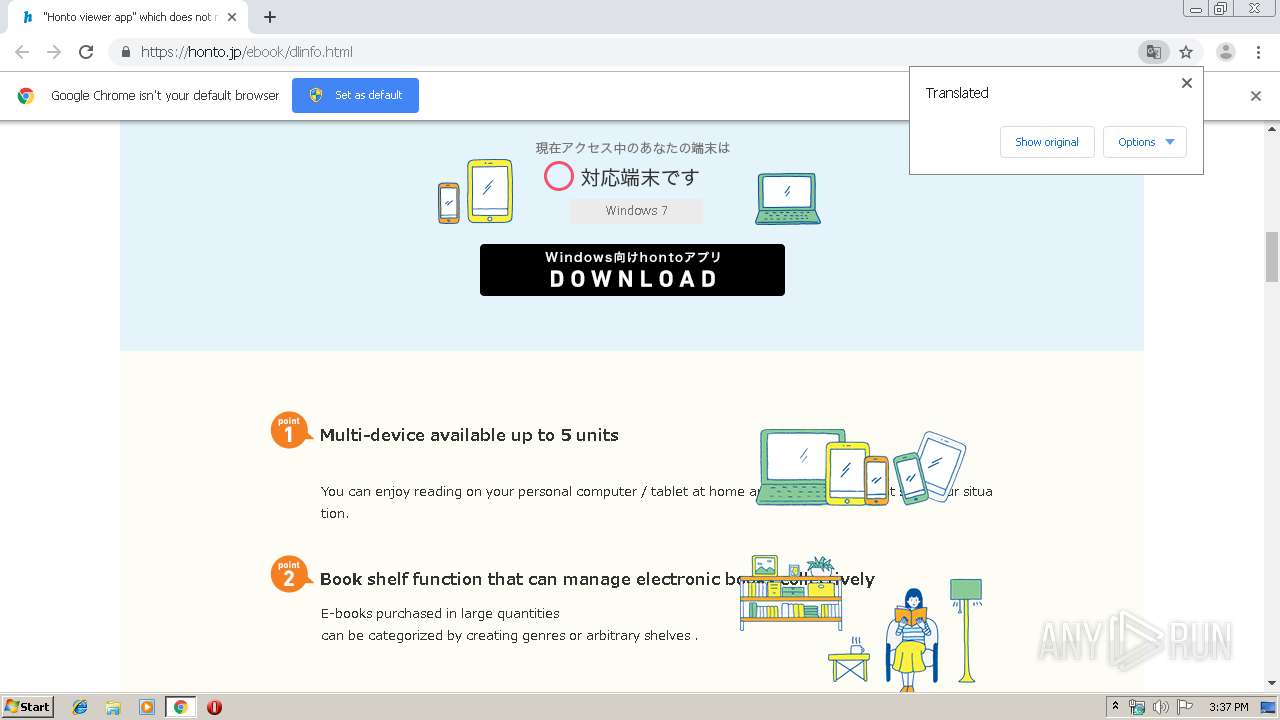Click the padlock site info icon
Viewport: 1280px width, 720px height.
(x=126, y=52)
